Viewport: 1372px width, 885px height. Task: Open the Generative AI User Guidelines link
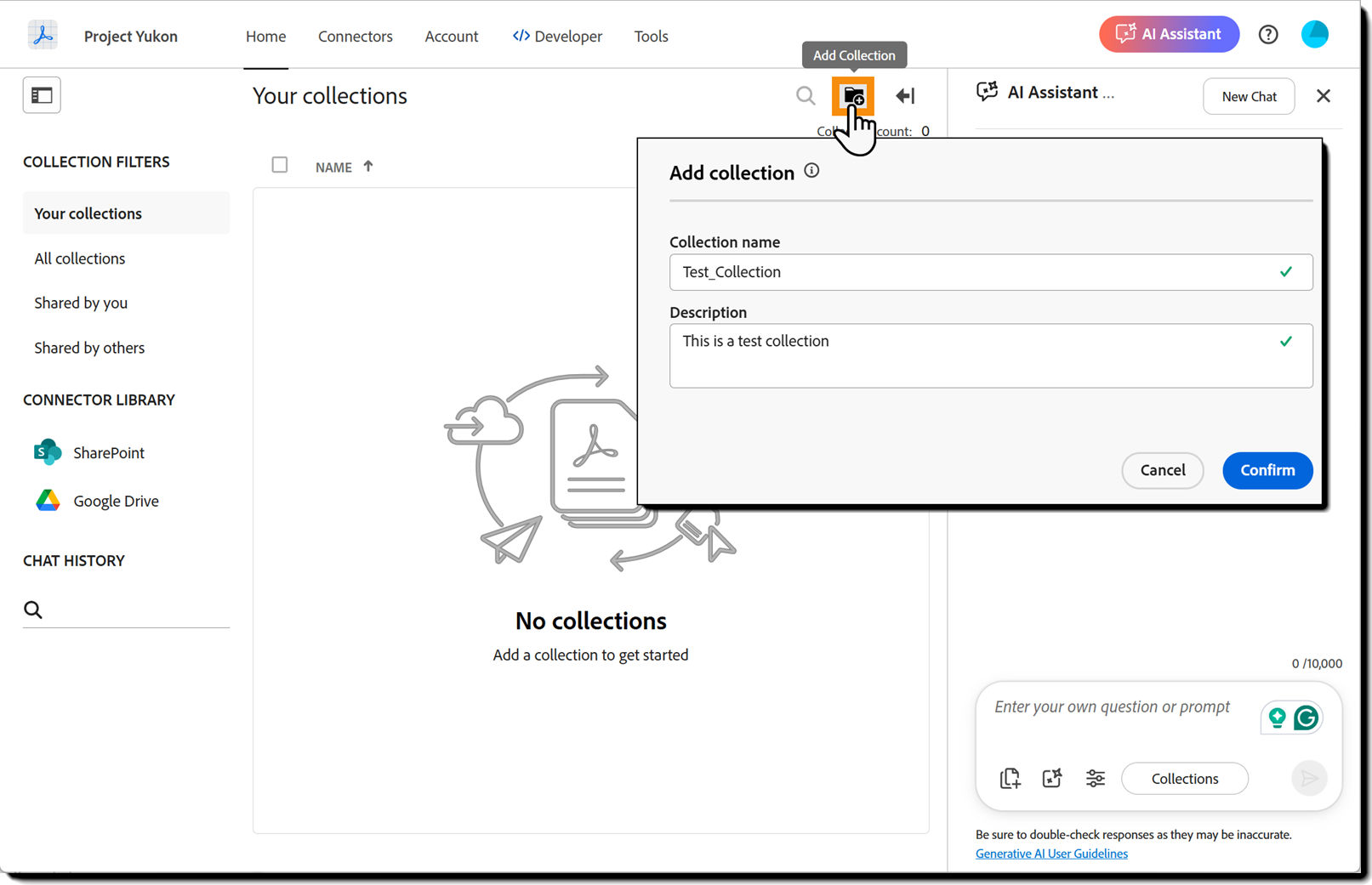[x=1051, y=853]
